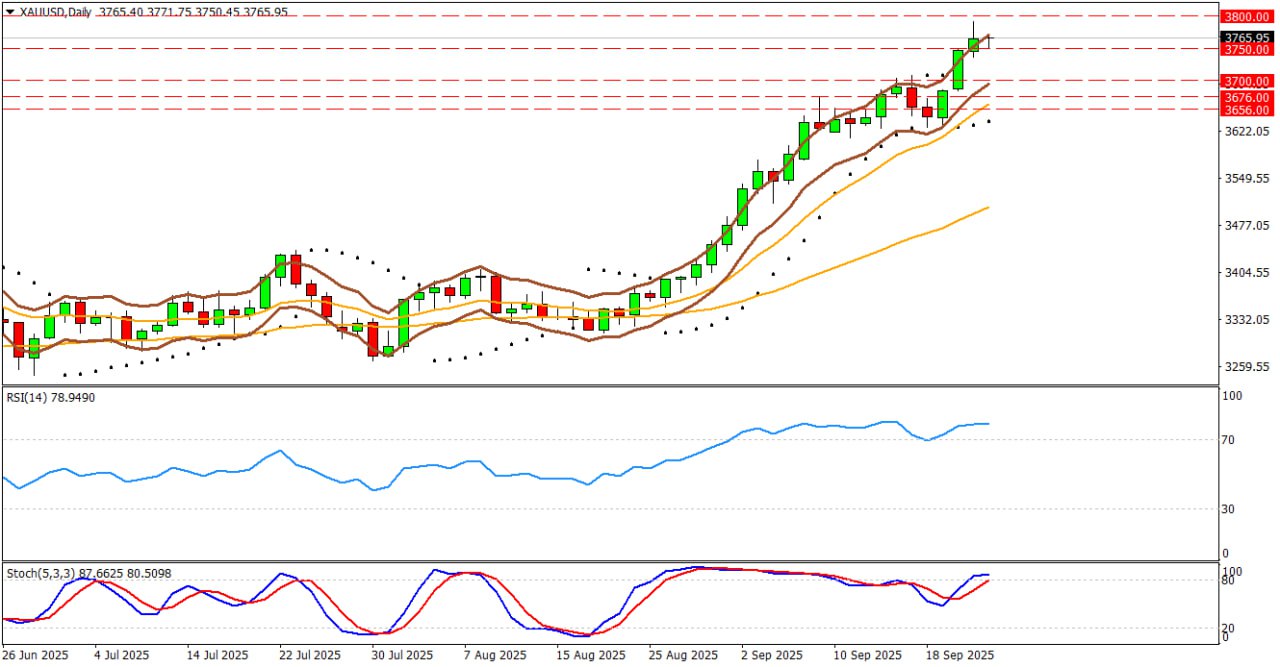Click the 30 Jul 2025 date label
This screenshot has width=1280, height=667.
[402, 655]
